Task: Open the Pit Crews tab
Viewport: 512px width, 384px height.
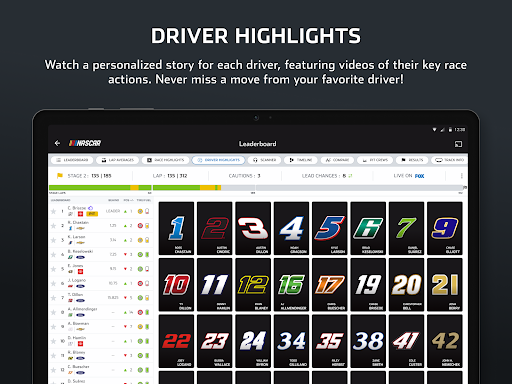Action: pyautogui.click(x=375, y=160)
